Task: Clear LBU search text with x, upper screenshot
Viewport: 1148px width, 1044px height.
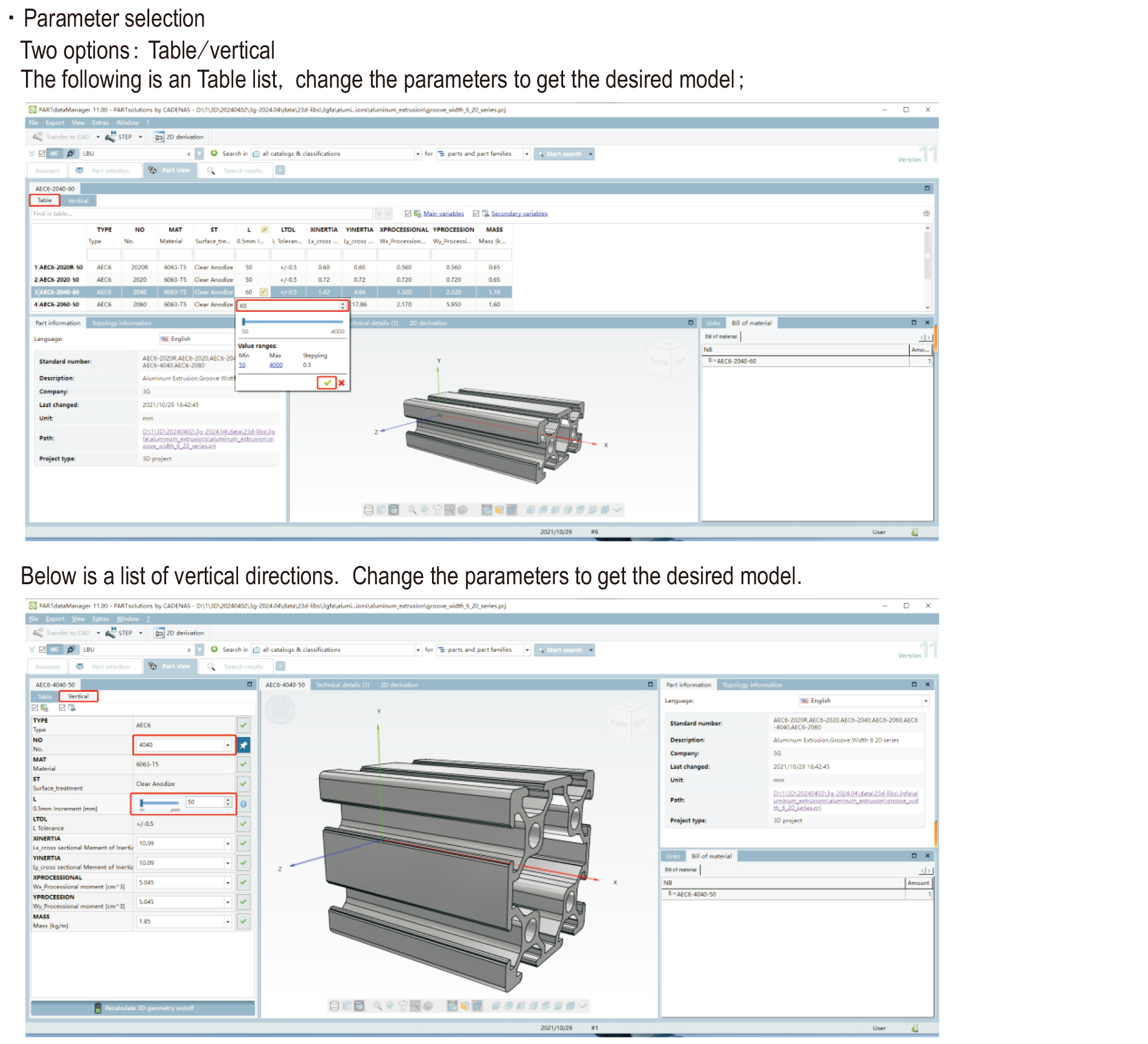Action: [189, 153]
